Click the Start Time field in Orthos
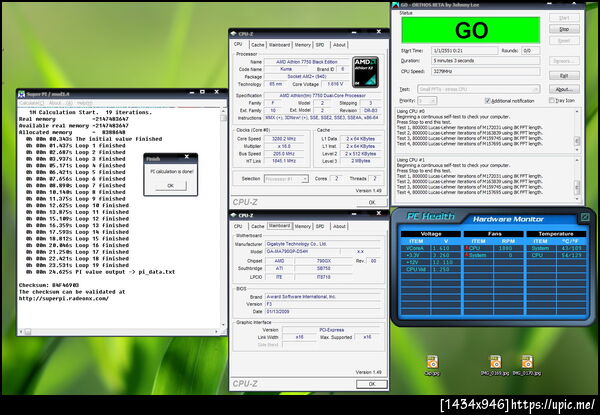 [x=465, y=50]
